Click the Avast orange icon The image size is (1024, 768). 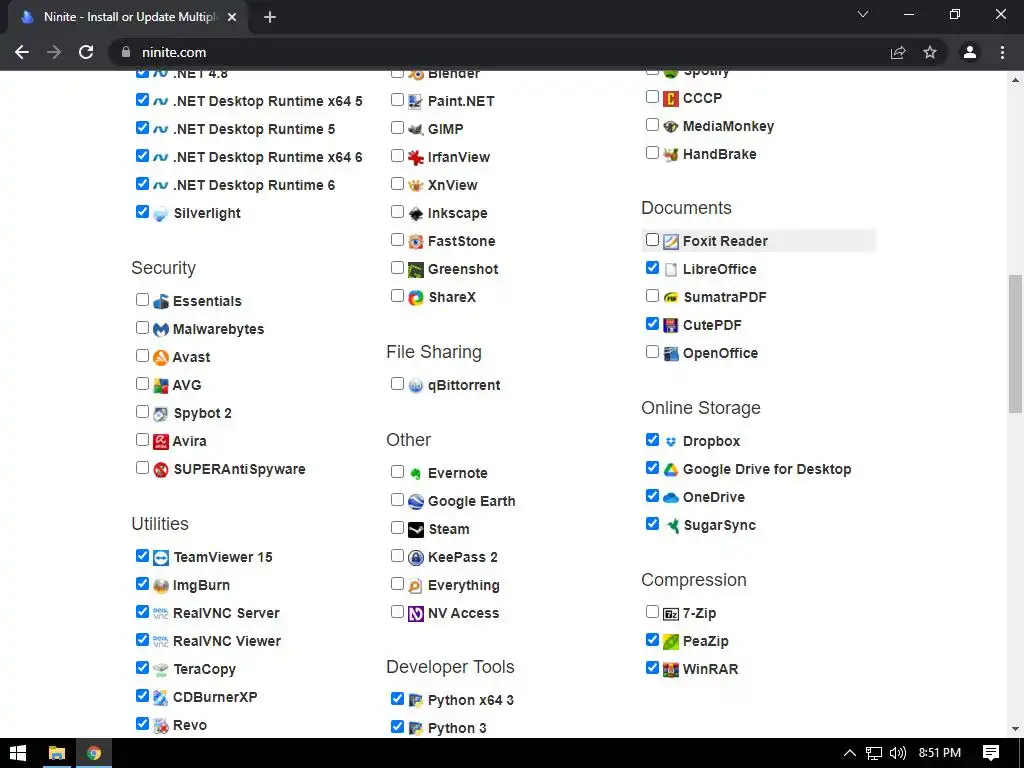tap(161, 357)
